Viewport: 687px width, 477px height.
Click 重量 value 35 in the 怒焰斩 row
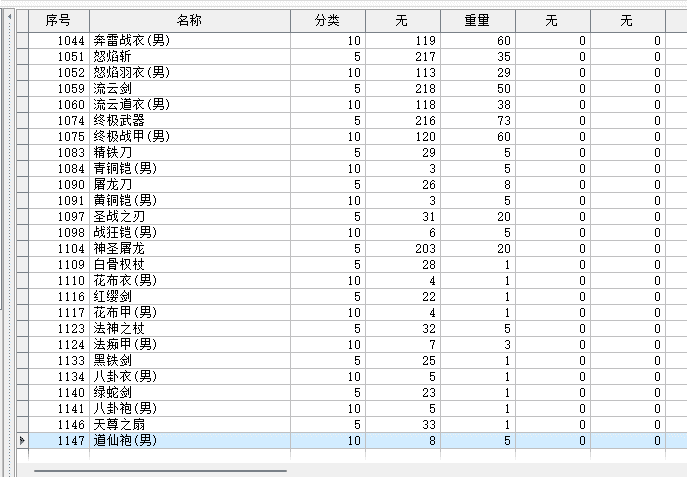478,57
